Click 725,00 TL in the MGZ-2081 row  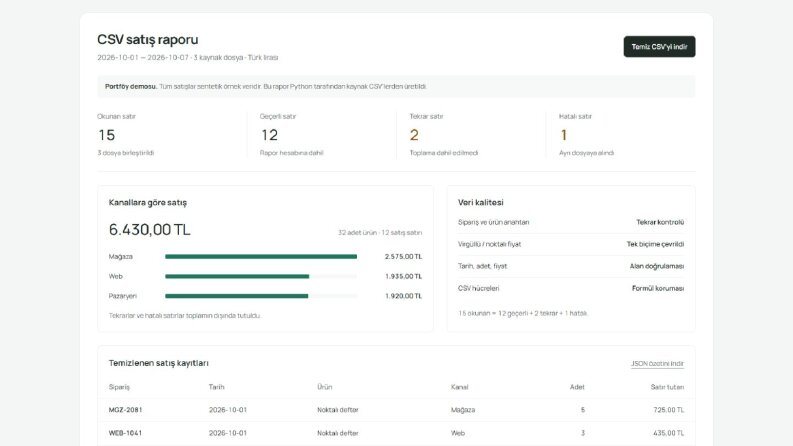669,410
